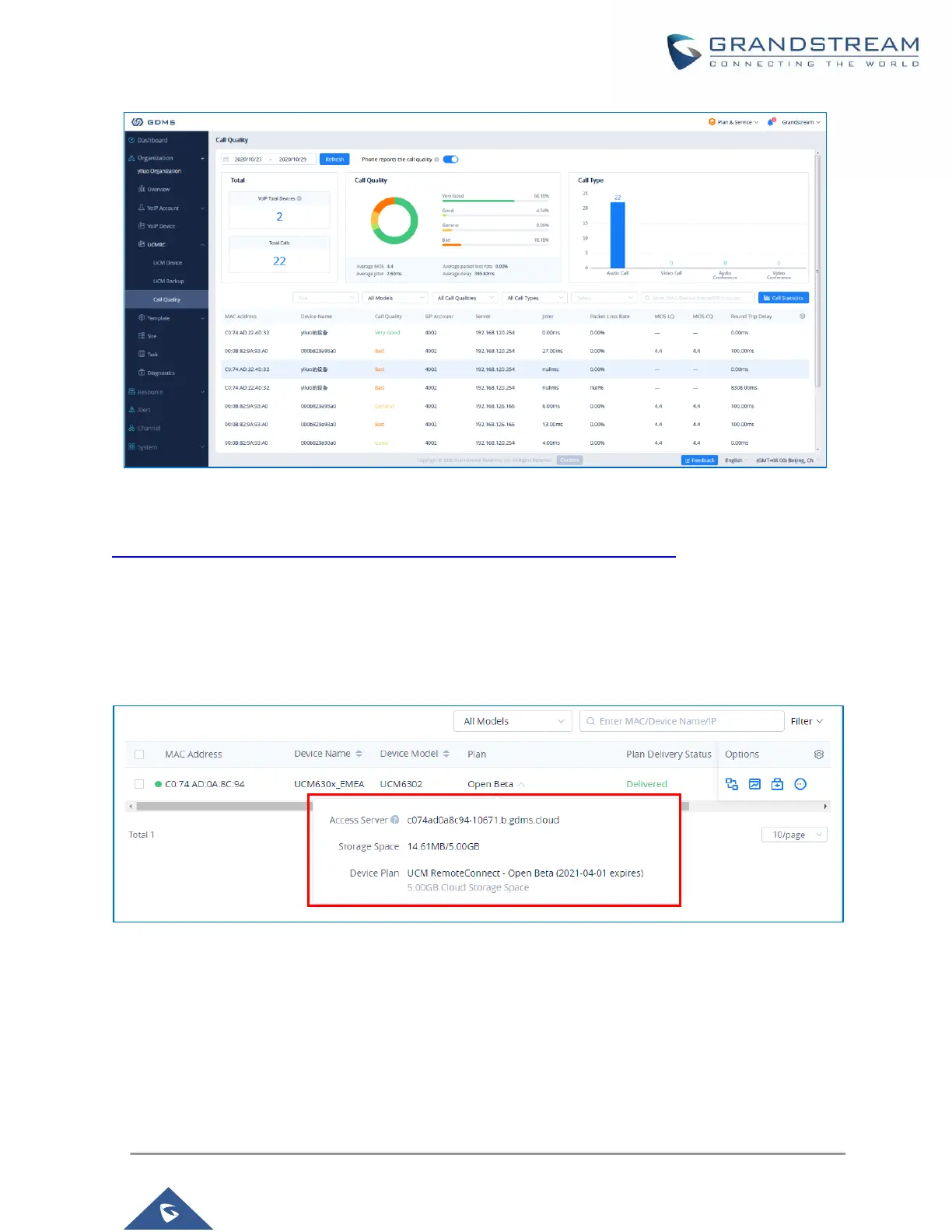Click the Cookies button in the footer
Image resolution: width=952 pixels, height=1232 pixels.
pyautogui.click(x=570, y=460)
